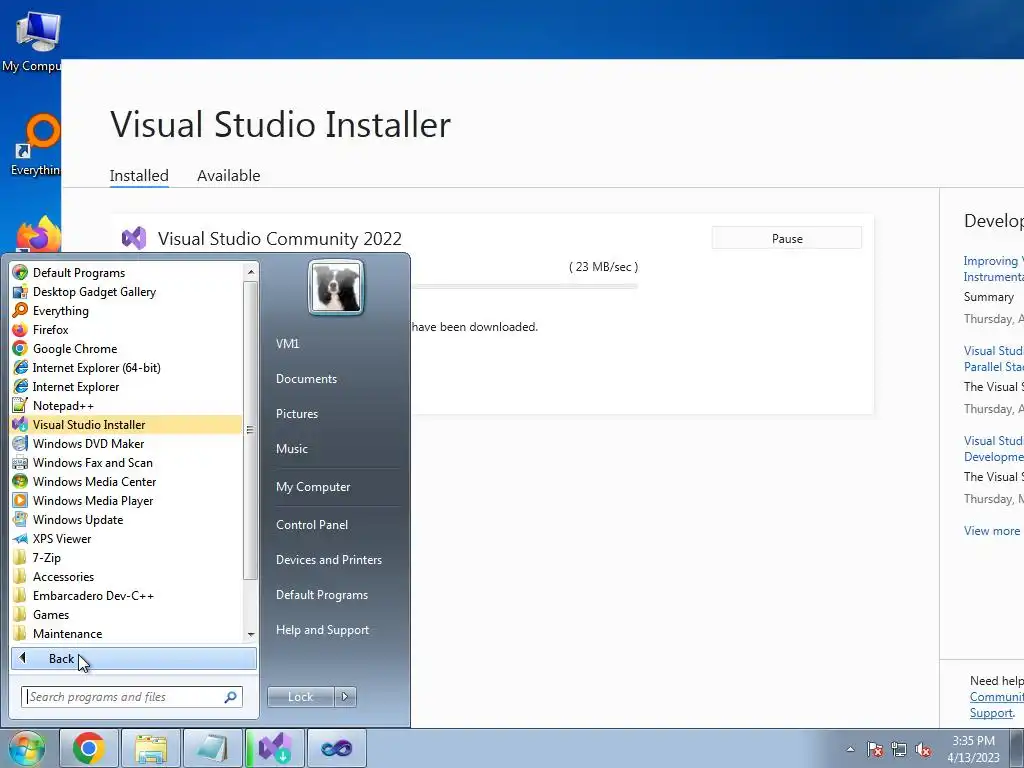Open Windows Update

126,519
